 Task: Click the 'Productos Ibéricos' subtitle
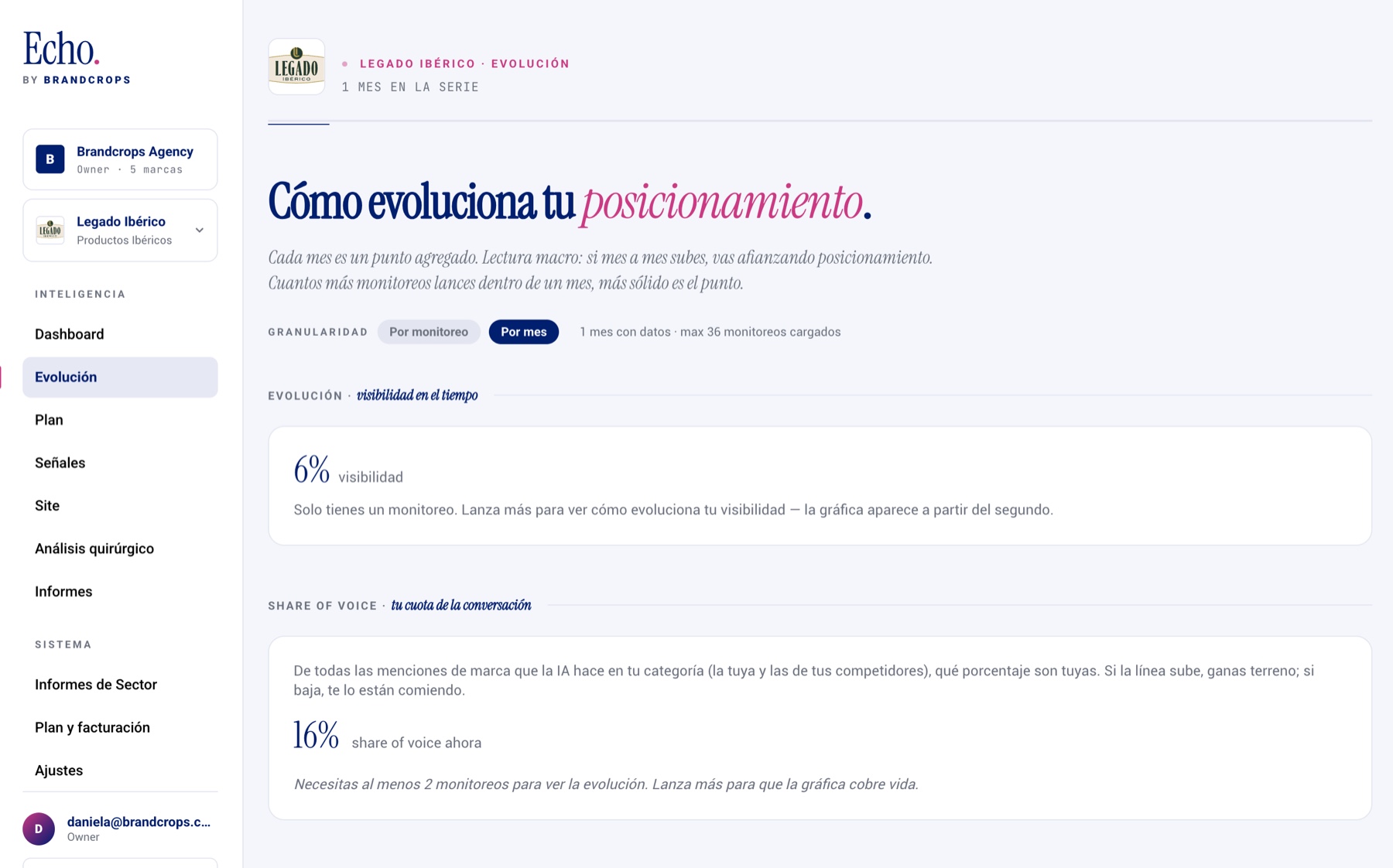coord(125,241)
